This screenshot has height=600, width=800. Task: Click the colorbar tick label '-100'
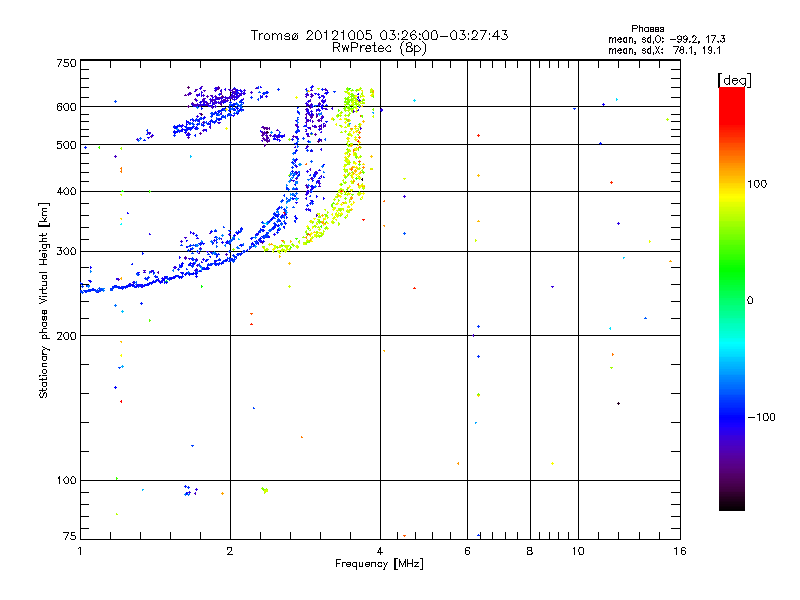point(761,417)
